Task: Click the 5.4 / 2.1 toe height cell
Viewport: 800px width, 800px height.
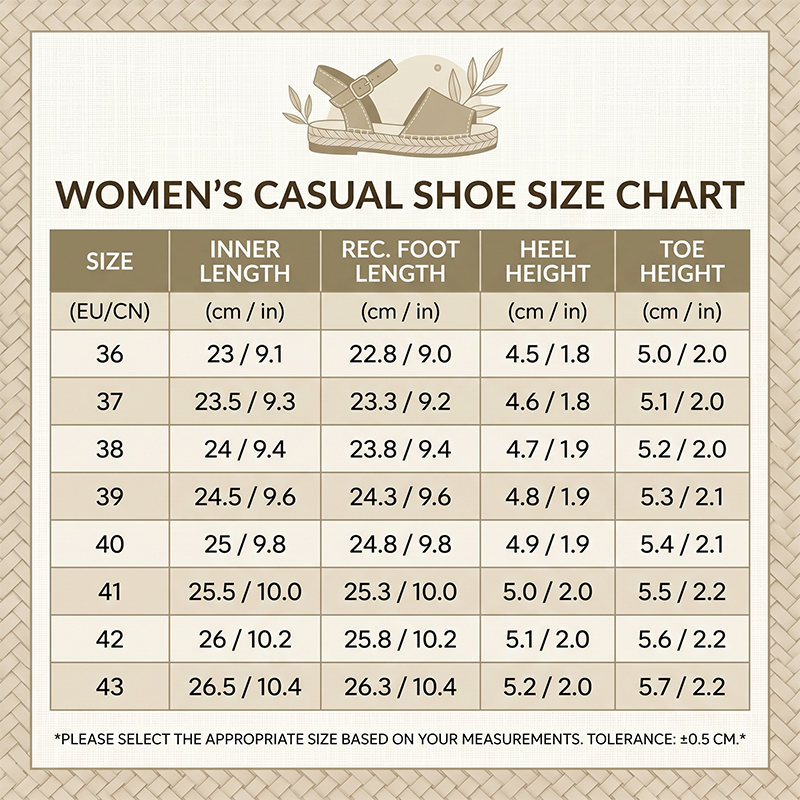Action: tap(682, 544)
